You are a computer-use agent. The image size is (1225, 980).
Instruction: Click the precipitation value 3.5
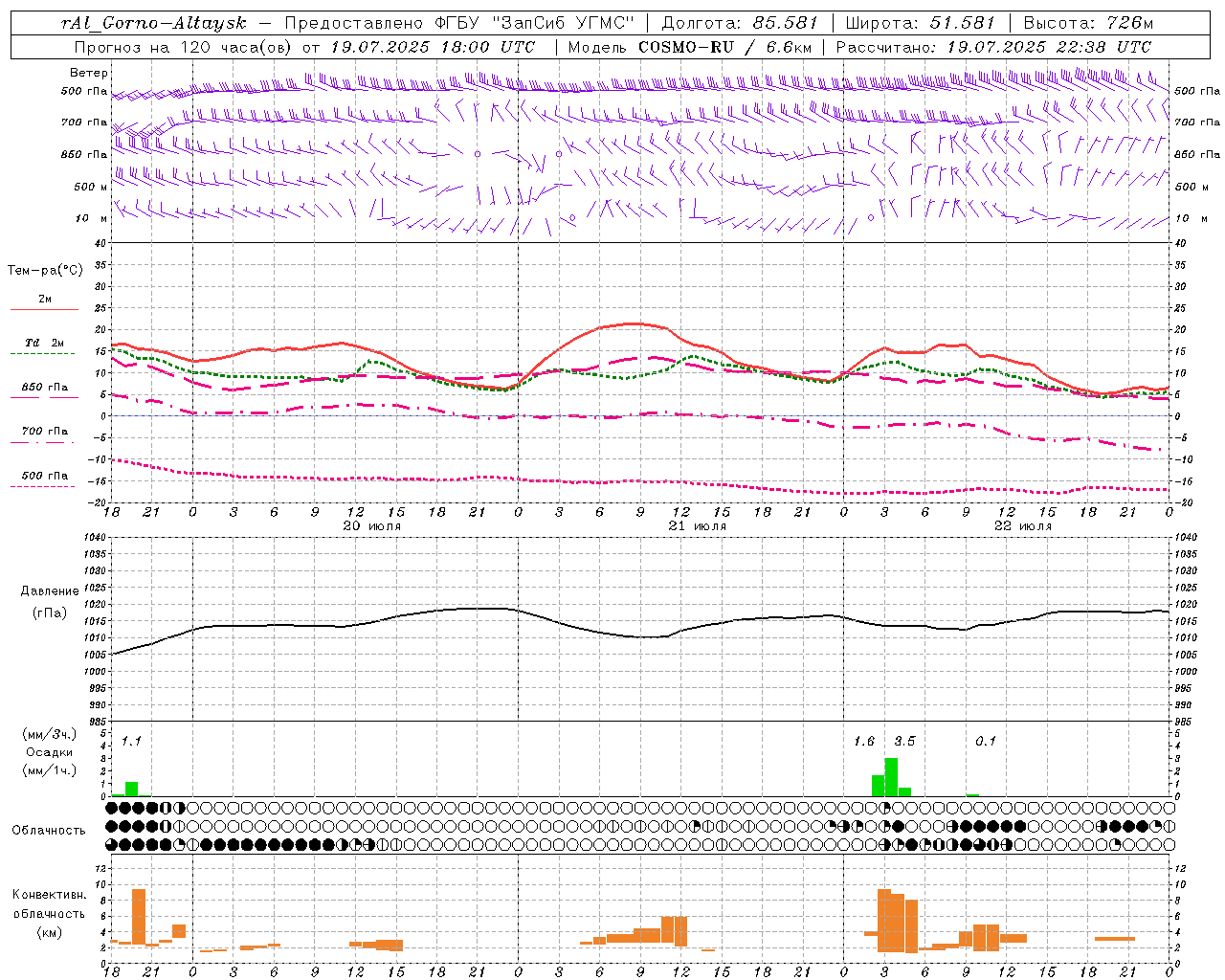[904, 742]
